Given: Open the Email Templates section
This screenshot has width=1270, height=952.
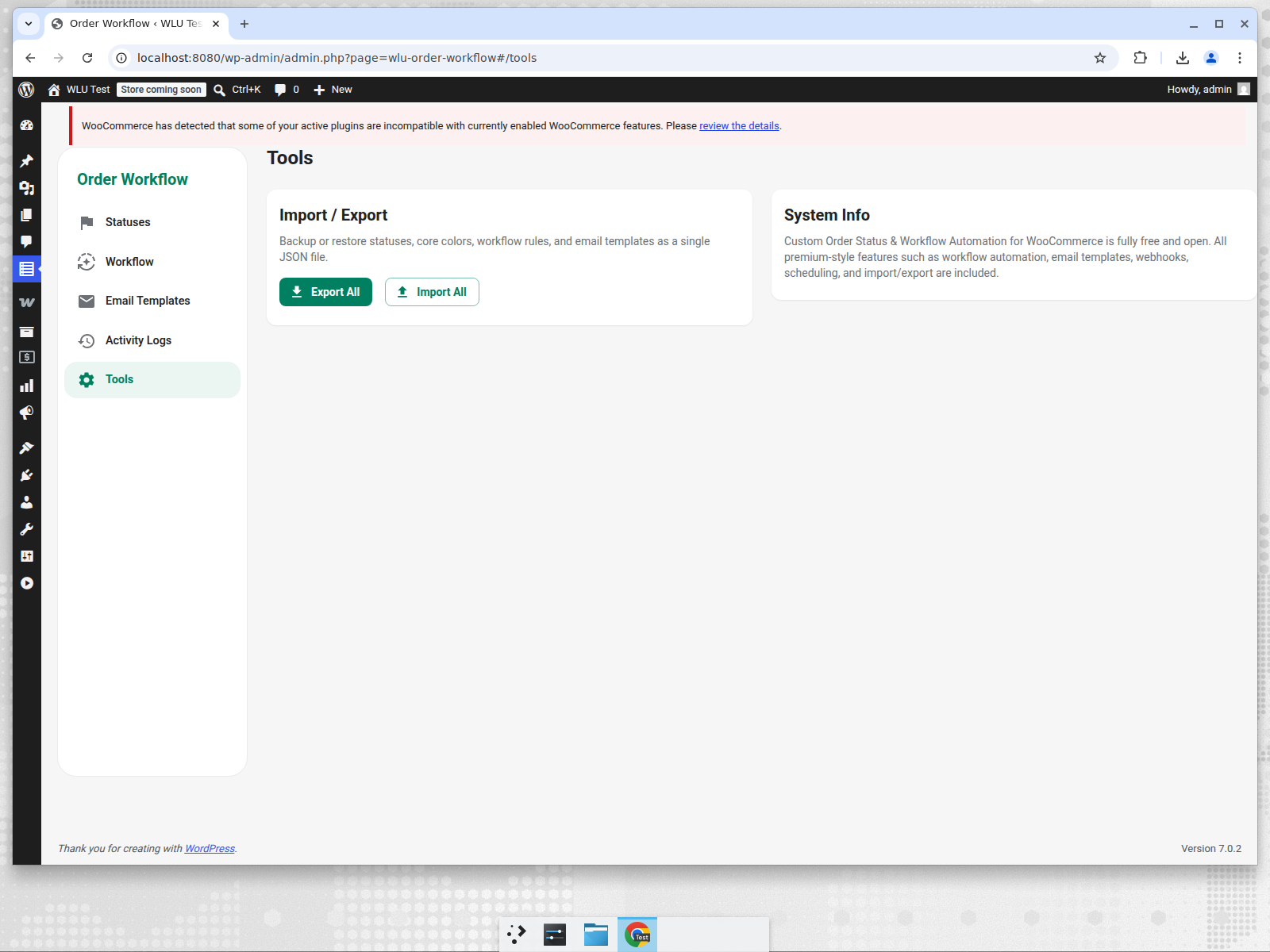Looking at the screenshot, I should click(x=152, y=301).
